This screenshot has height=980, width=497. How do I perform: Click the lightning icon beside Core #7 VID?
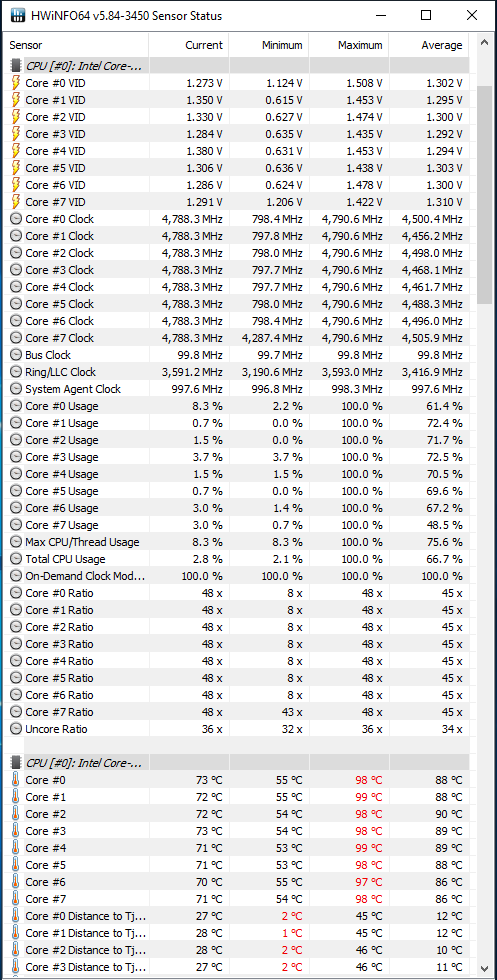pyautogui.click(x=16, y=202)
